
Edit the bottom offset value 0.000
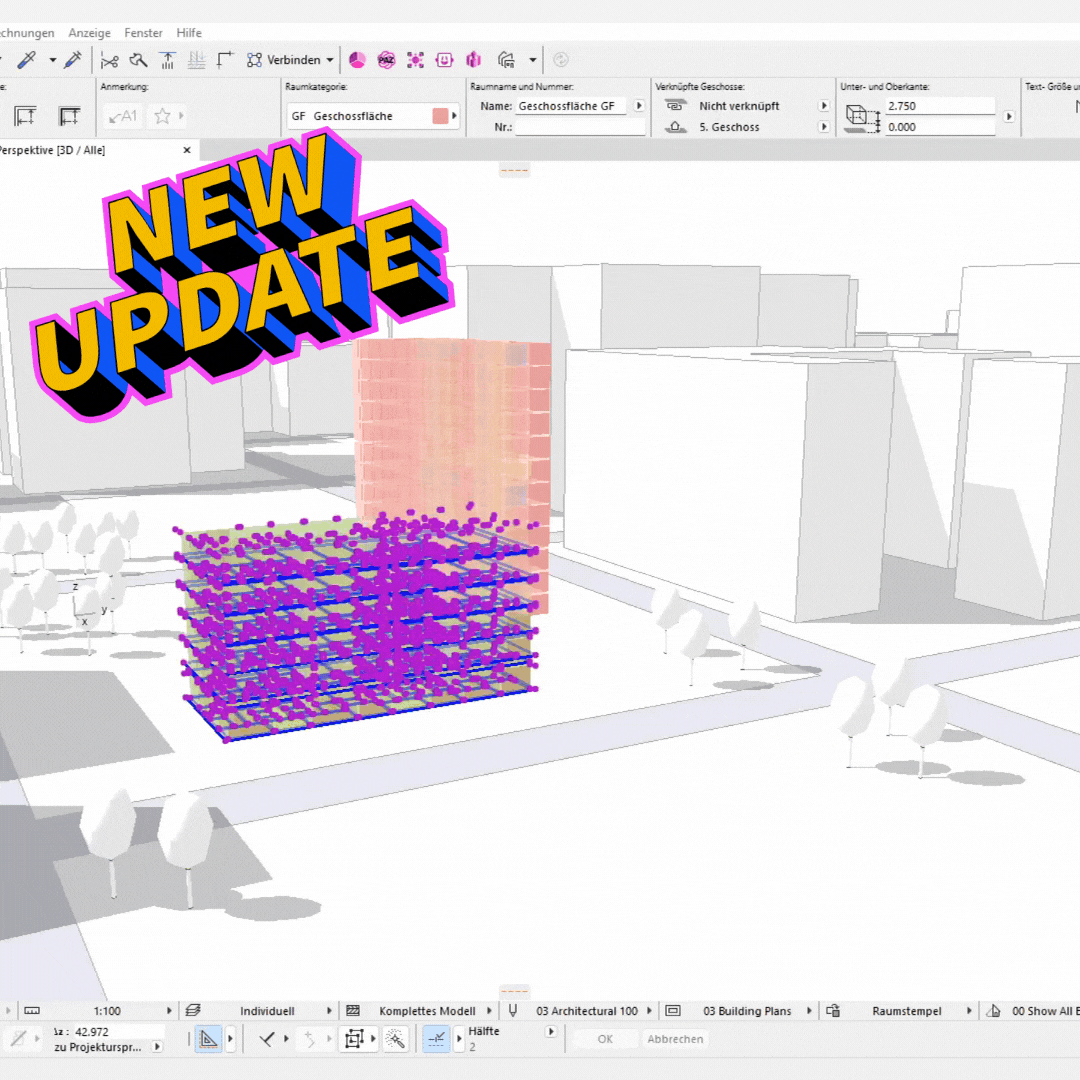pos(939,127)
